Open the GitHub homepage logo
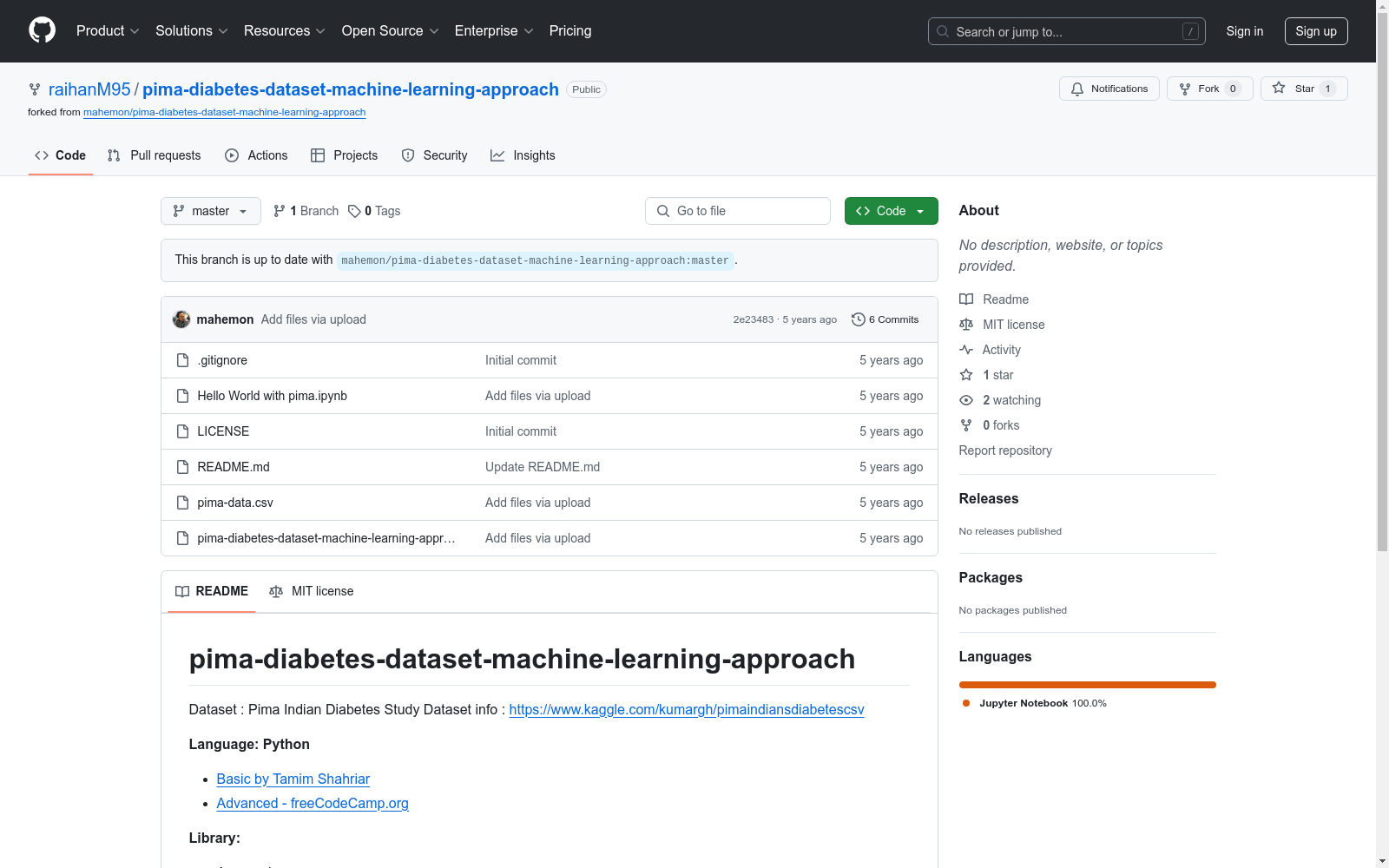The height and width of the screenshot is (868, 1389). pos(42,30)
